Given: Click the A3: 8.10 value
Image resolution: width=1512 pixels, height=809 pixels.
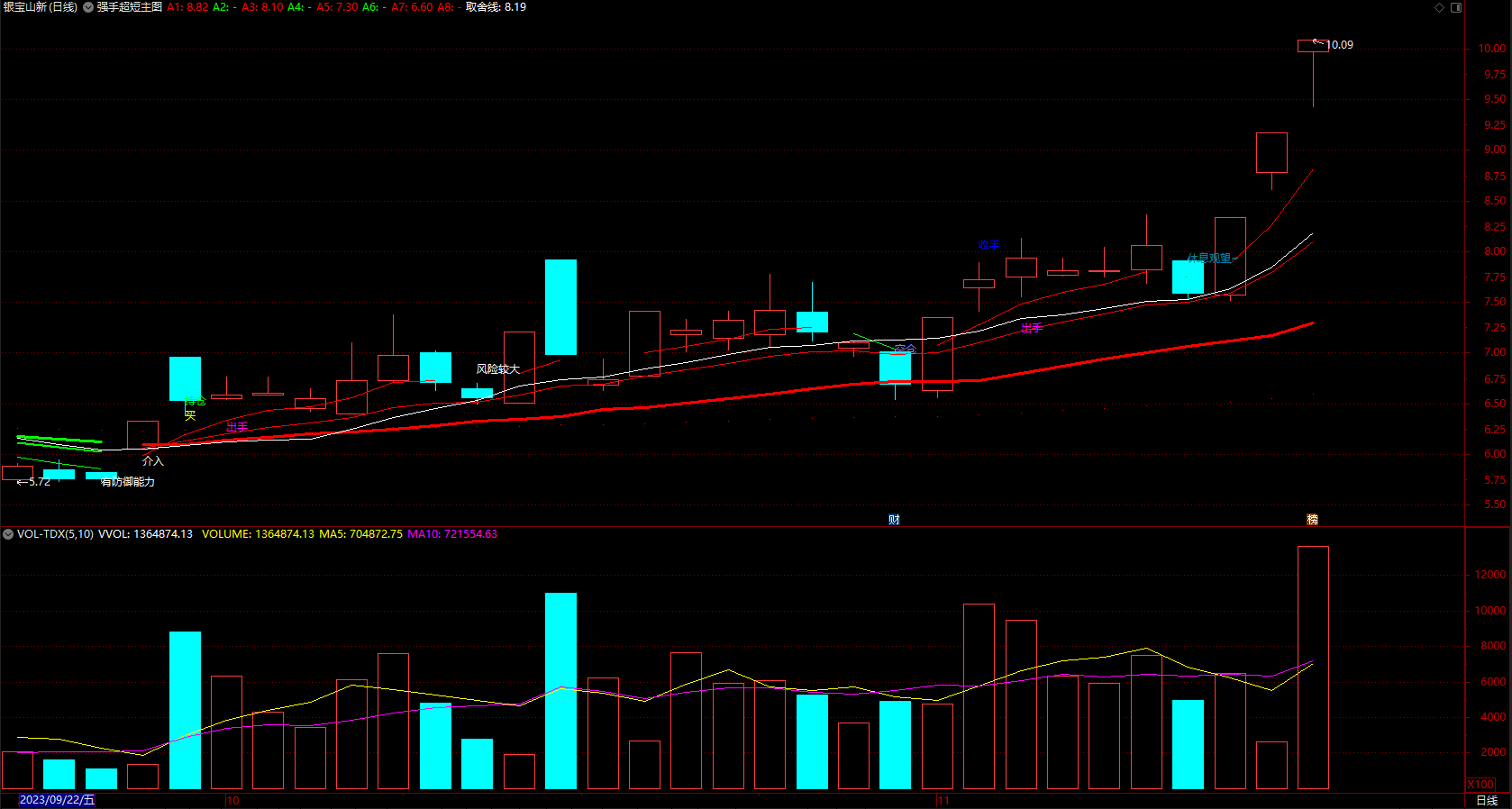Looking at the screenshot, I should click(262, 7).
